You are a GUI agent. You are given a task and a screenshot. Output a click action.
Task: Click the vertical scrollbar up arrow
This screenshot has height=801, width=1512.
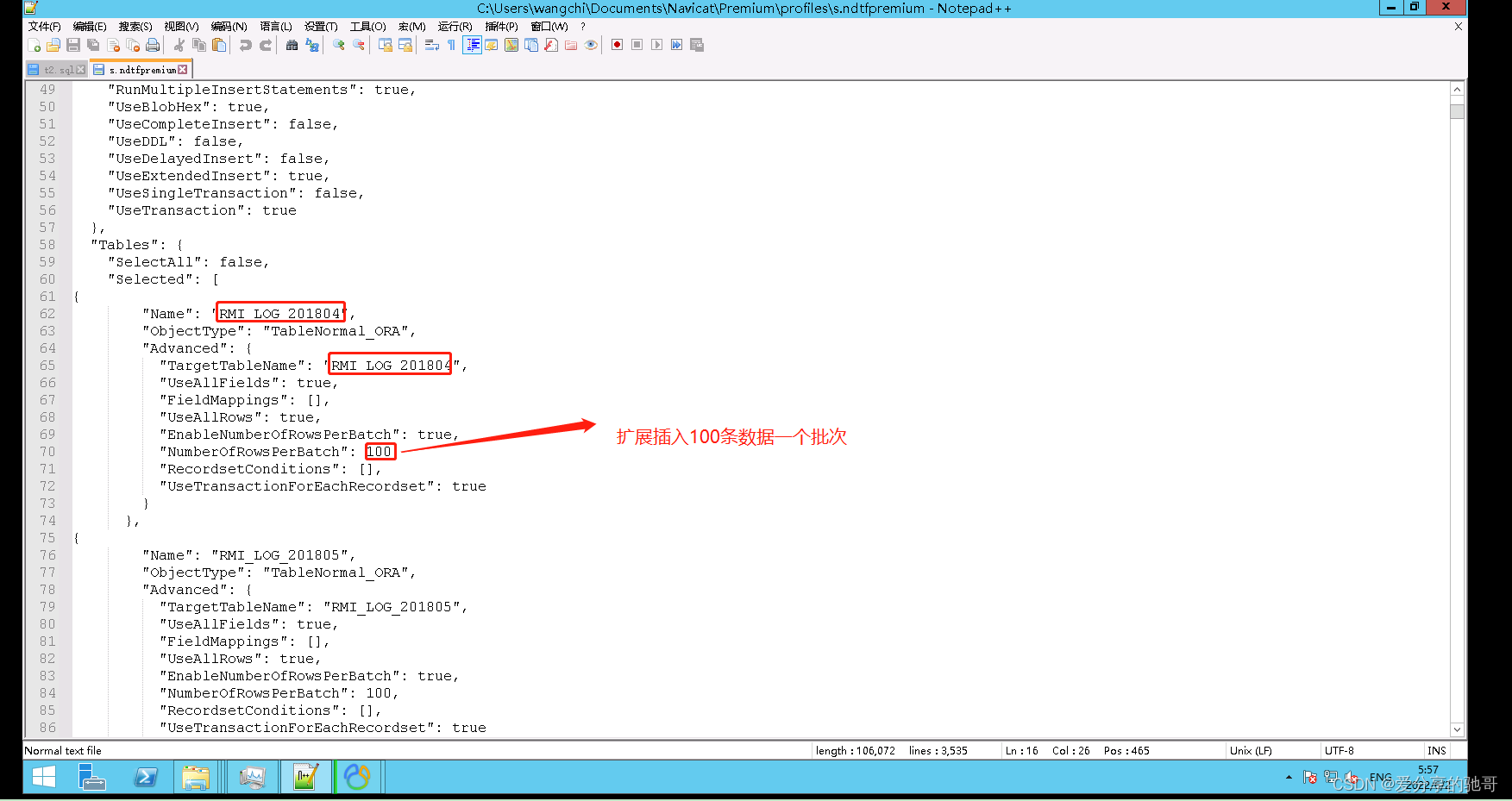tap(1457, 89)
